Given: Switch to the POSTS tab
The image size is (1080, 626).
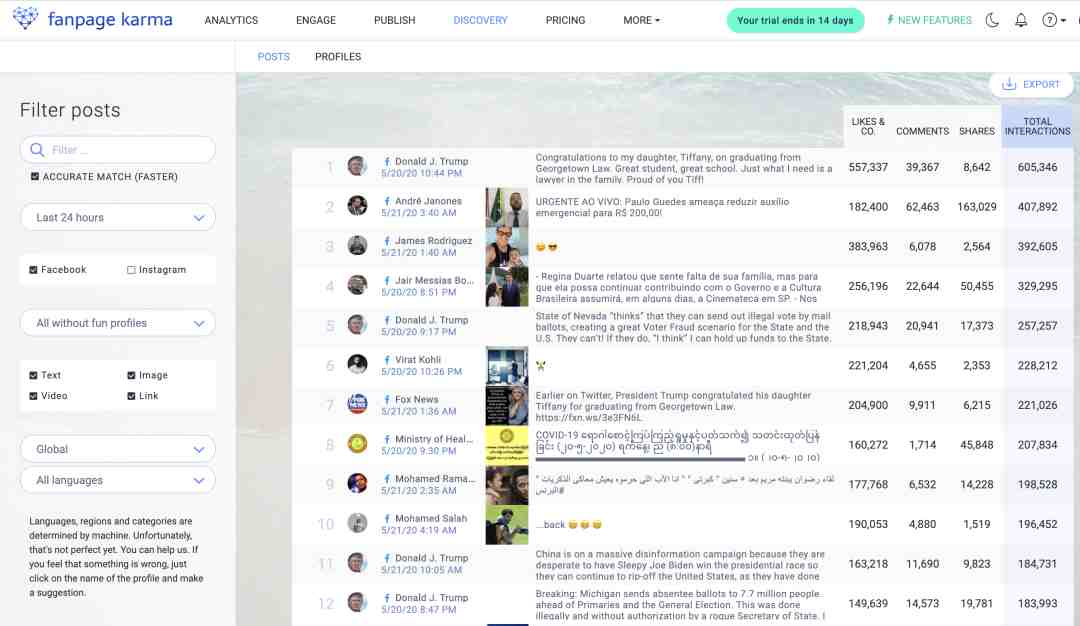Looking at the screenshot, I should [x=273, y=56].
